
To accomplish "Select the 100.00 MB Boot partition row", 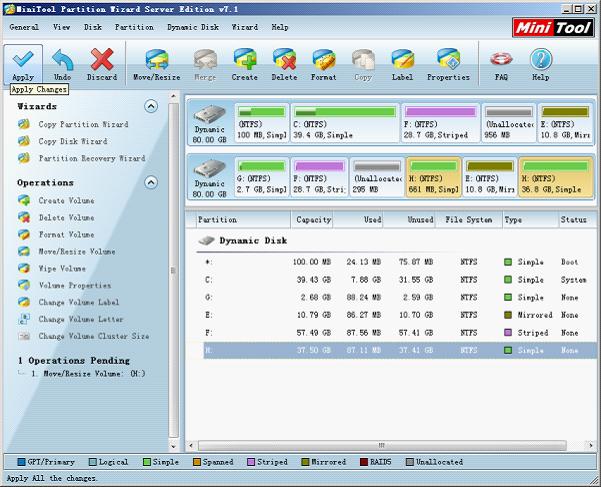I will (400, 262).
